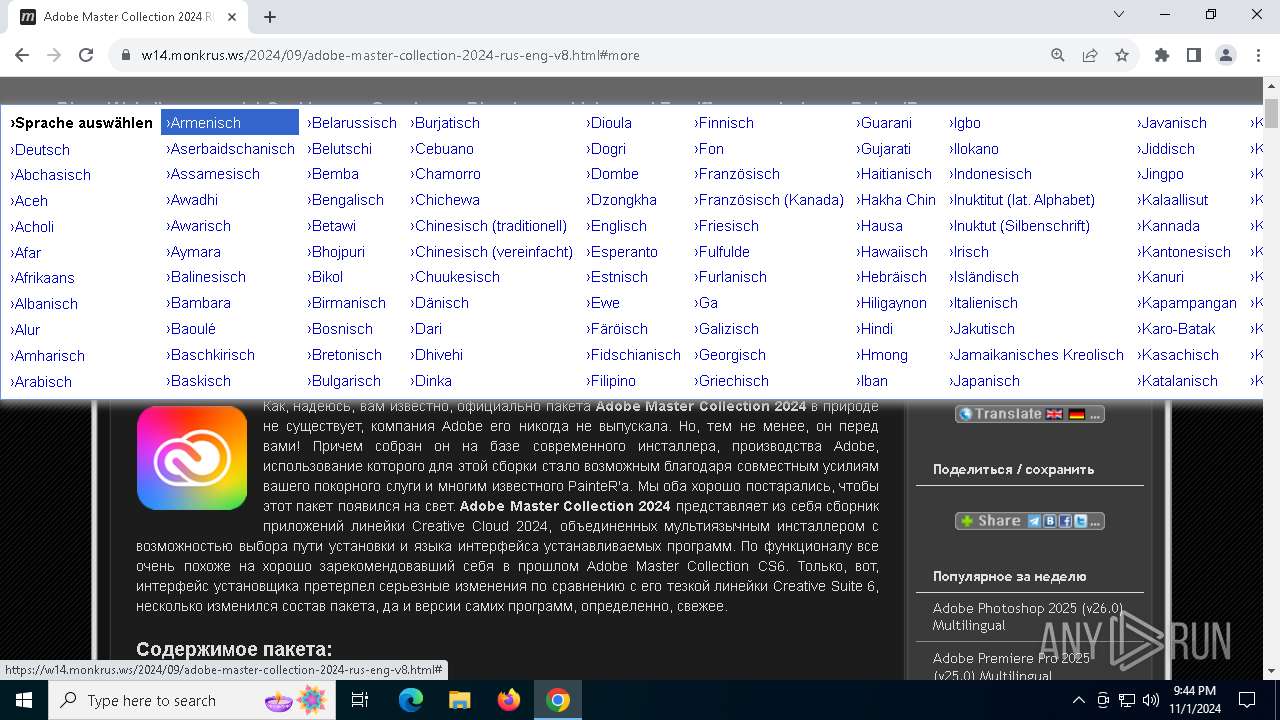The image size is (1280, 720).
Task: Open the Chrome three-dot menu
Action: [x=1258, y=56]
